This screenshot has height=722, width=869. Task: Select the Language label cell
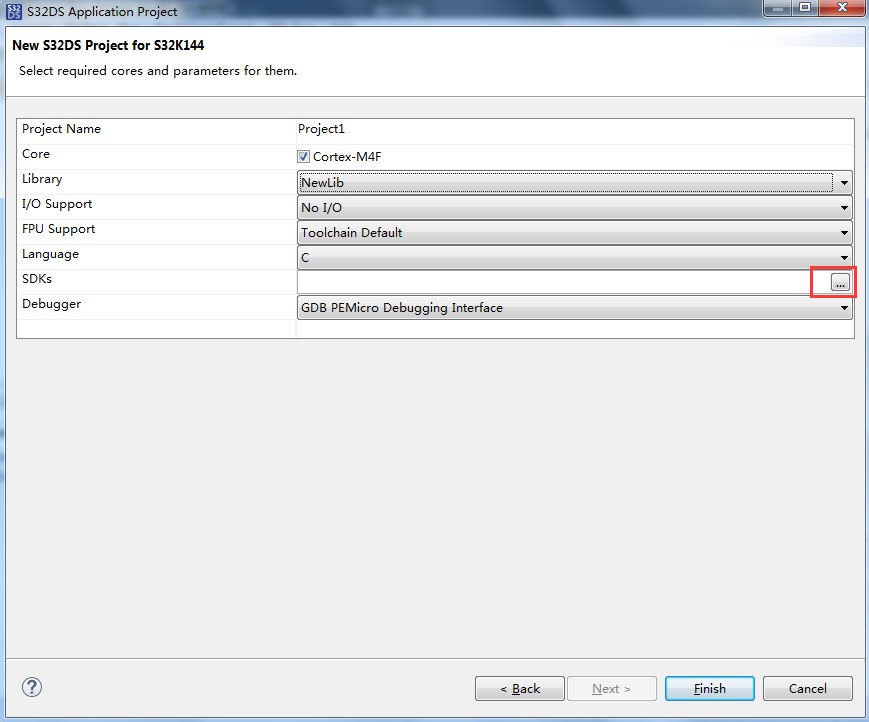point(156,257)
